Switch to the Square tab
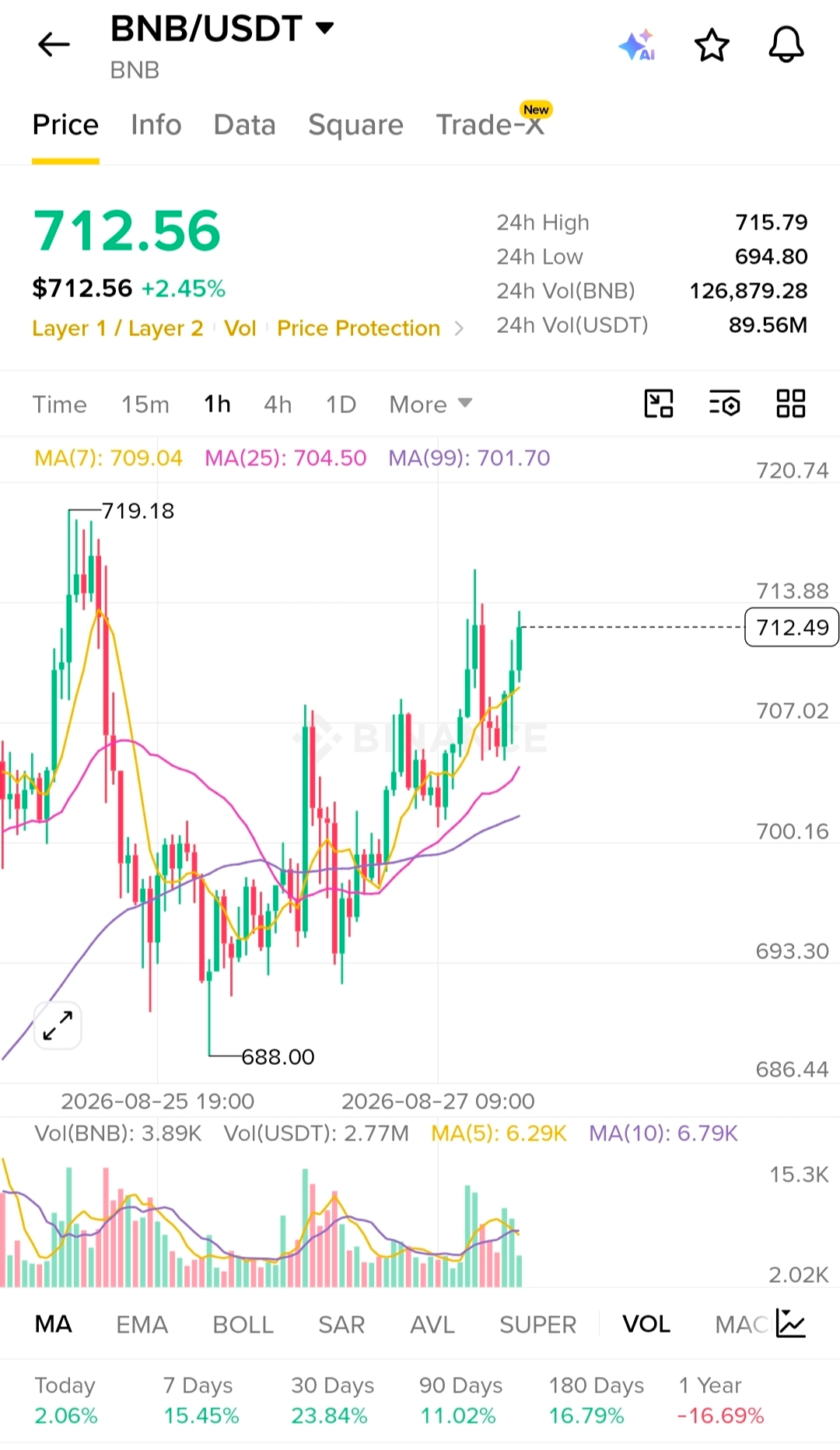 coord(356,124)
